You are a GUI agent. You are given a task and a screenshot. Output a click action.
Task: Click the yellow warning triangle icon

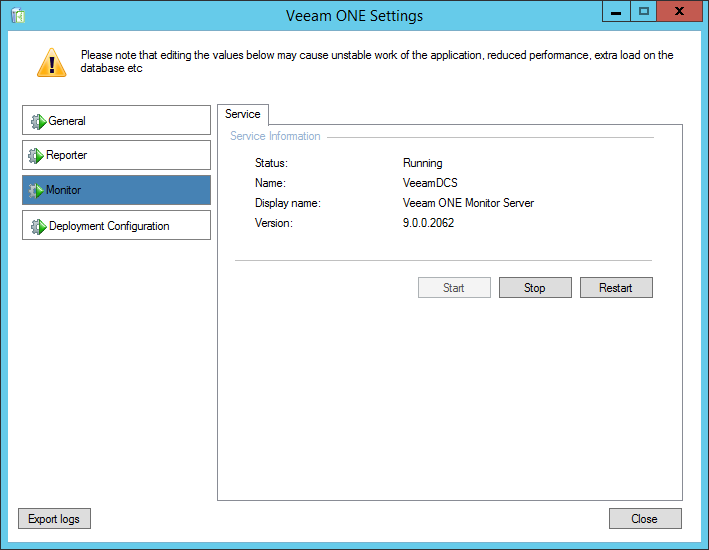coord(52,62)
